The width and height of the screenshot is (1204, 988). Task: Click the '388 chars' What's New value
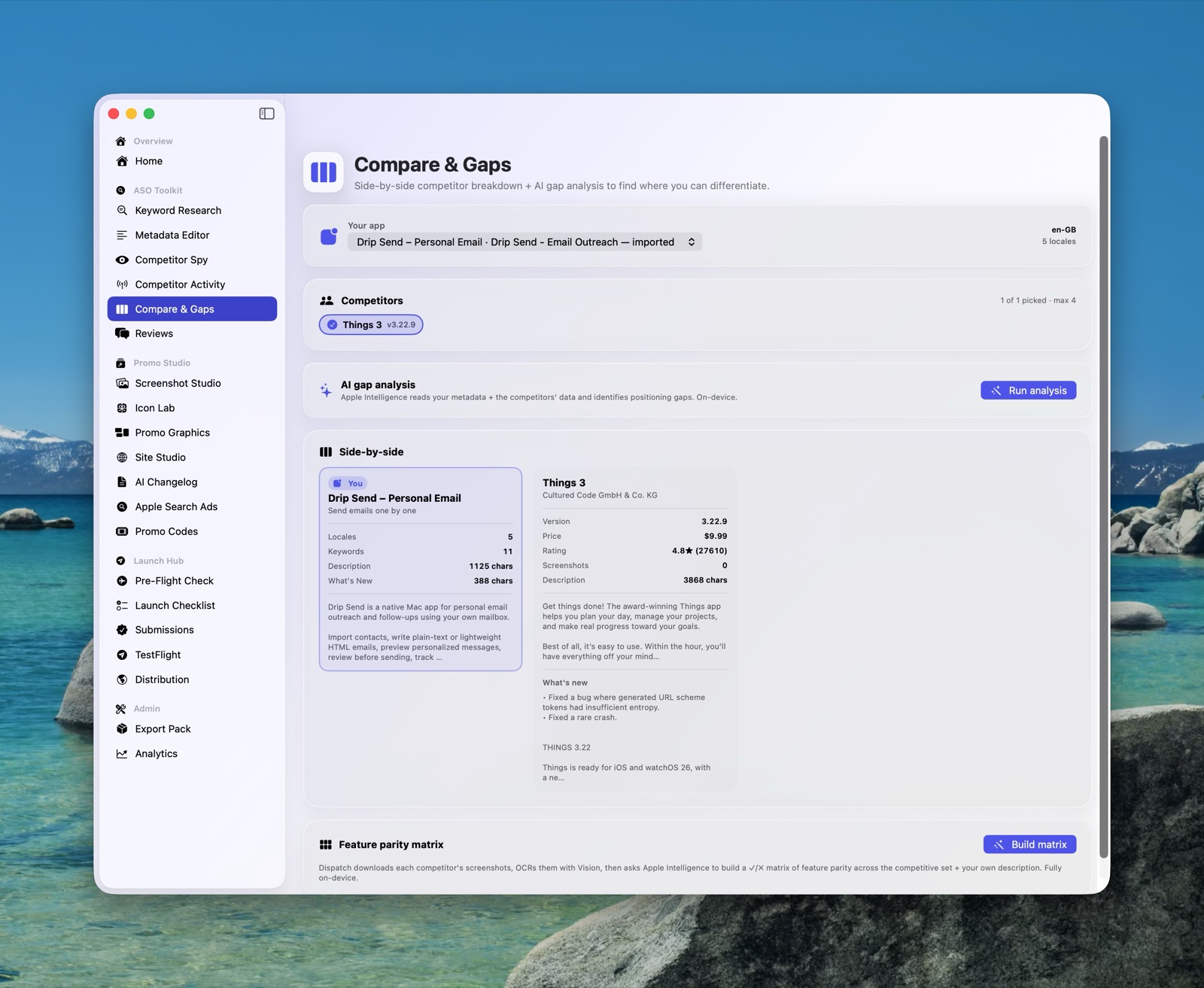coord(493,581)
